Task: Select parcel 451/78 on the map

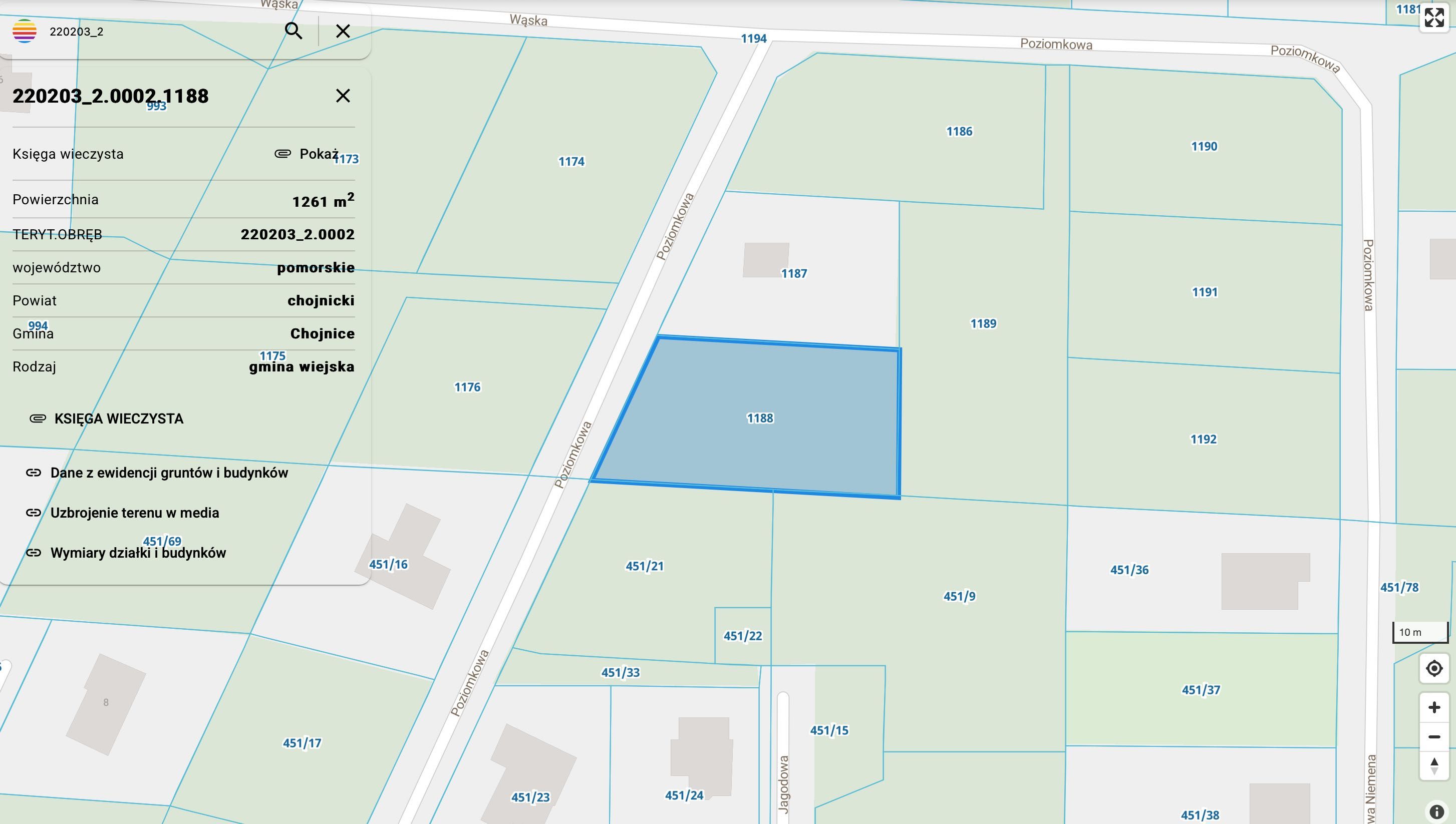Action: tap(1399, 587)
